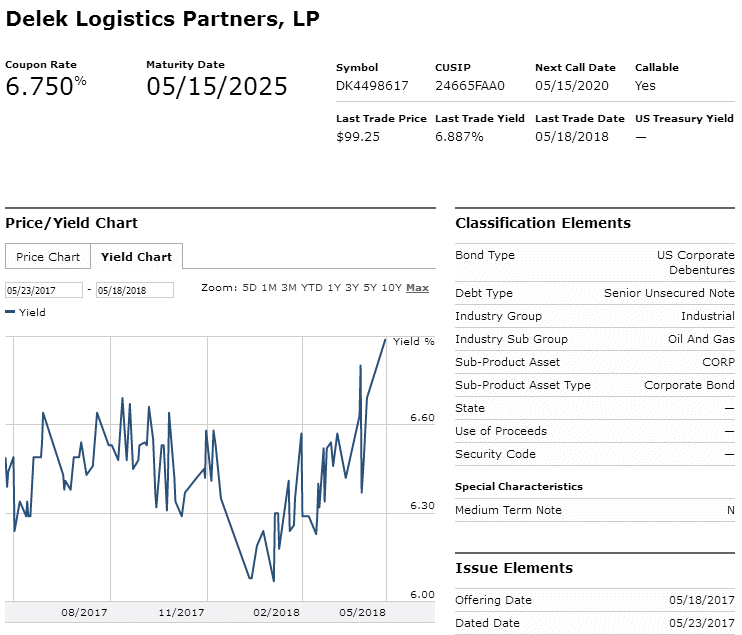Click the Sub-Product Asset value CORP
The height and width of the screenshot is (635, 742).
click(718, 362)
